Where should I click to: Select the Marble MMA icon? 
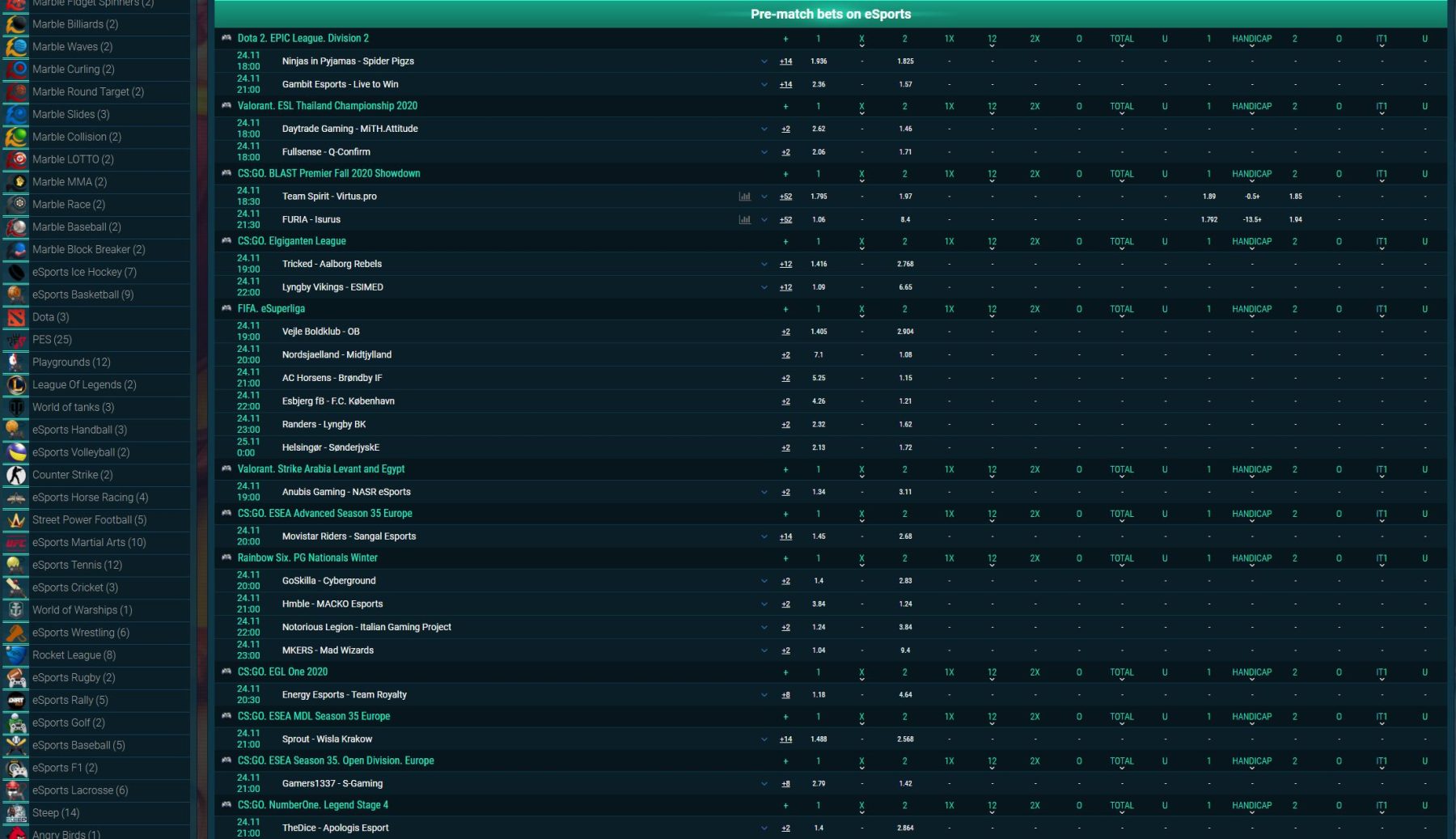pos(16,182)
